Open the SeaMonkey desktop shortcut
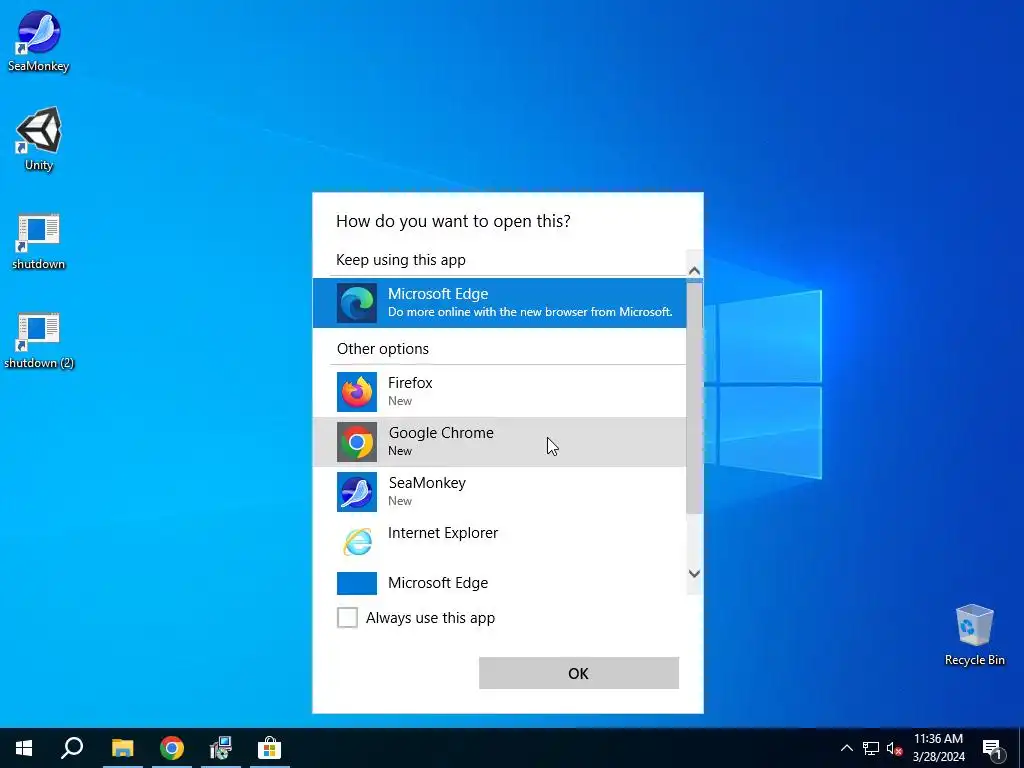Image resolution: width=1024 pixels, height=768 pixels. 39,40
